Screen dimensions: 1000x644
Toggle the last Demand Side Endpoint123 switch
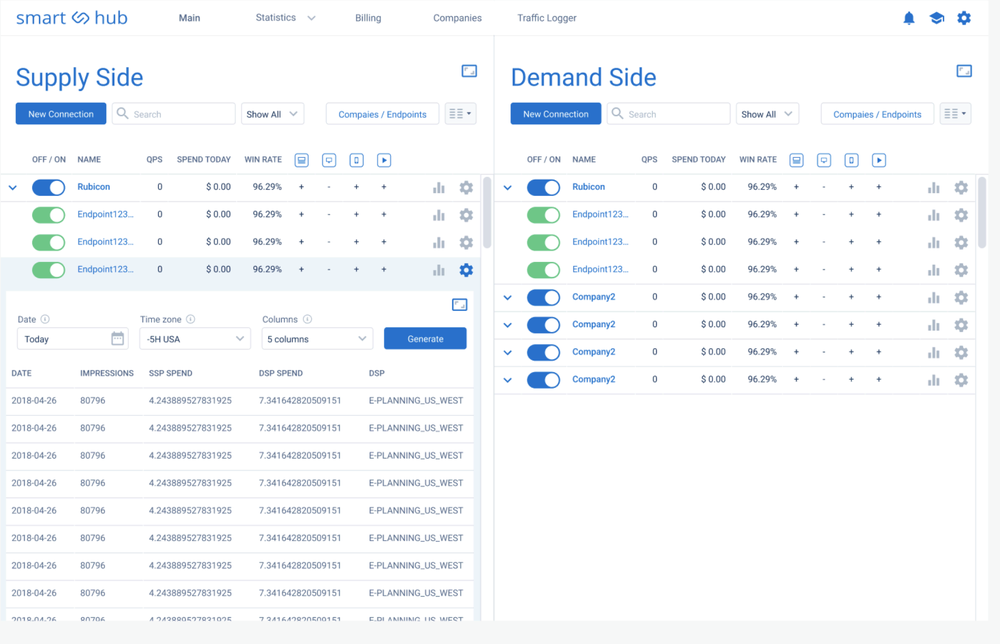point(543,270)
